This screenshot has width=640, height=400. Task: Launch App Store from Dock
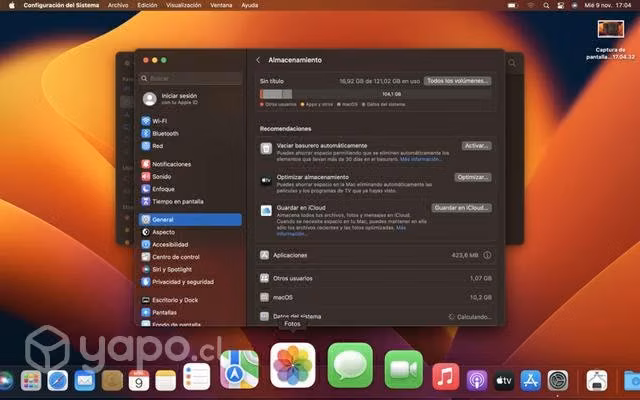(531, 380)
